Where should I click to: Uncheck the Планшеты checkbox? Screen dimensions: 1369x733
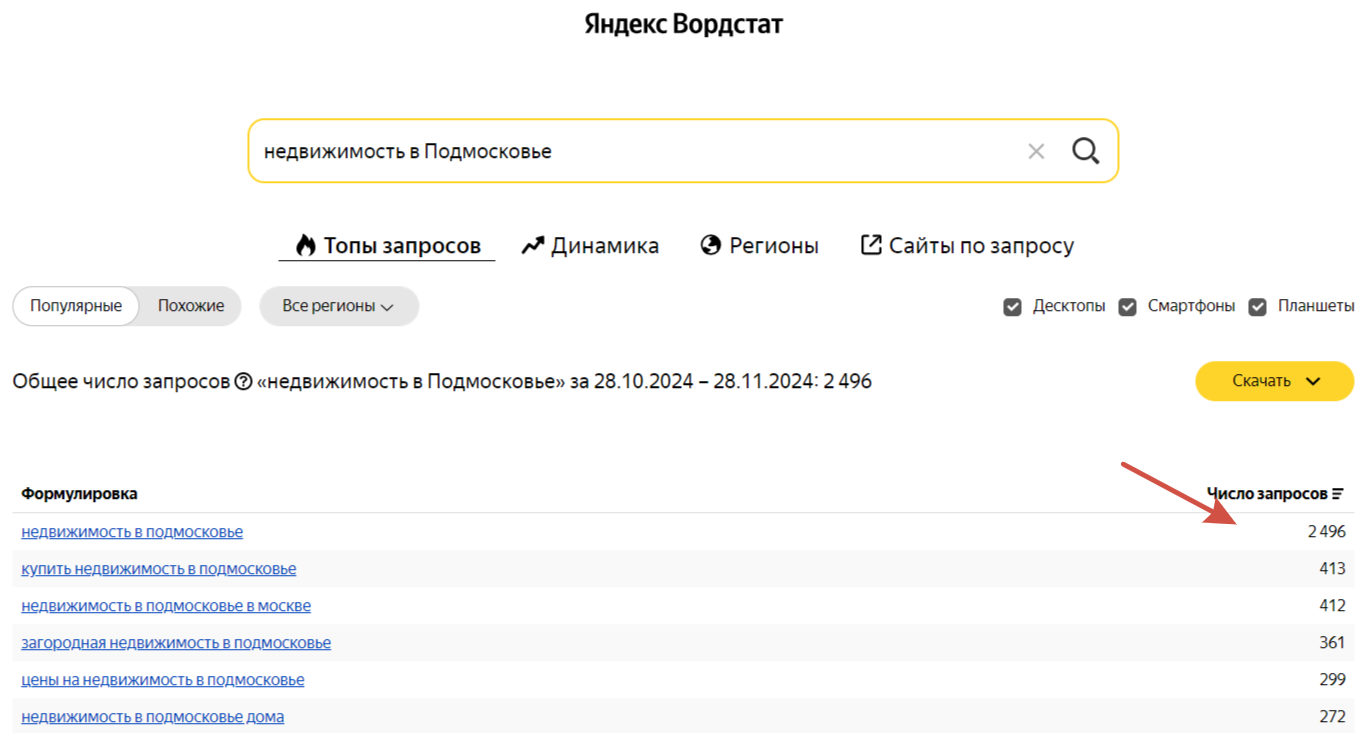pyautogui.click(x=1258, y=307)
